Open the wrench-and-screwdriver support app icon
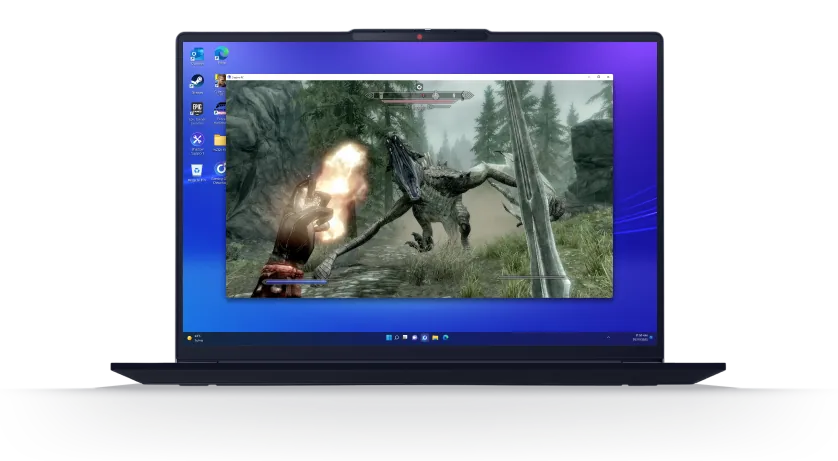Image resolution: width=838 pixels, height=461 pixels. coord(197,143)
